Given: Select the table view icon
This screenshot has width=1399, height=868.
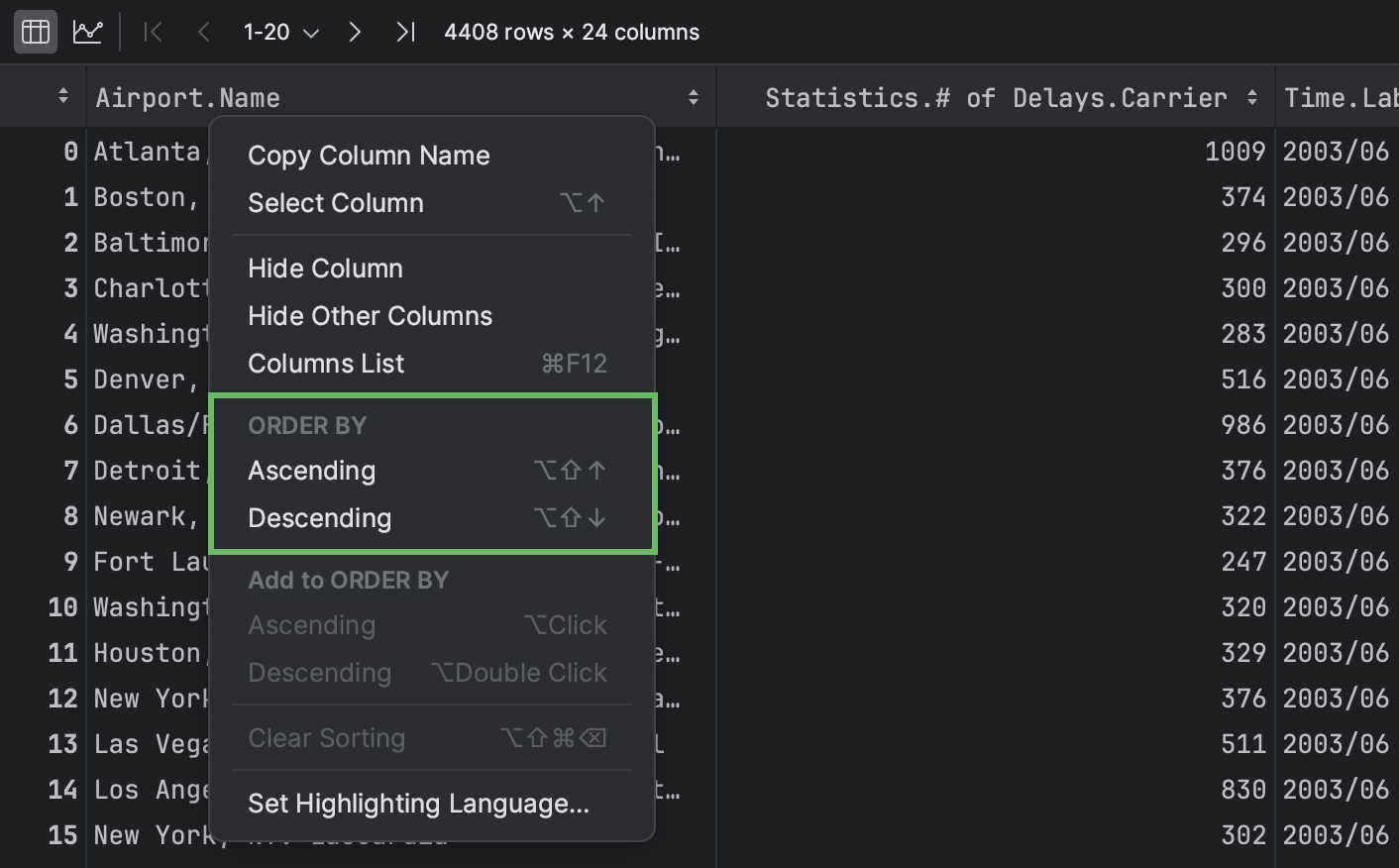Looking at the screenshot, I should (x=35, y=31).
